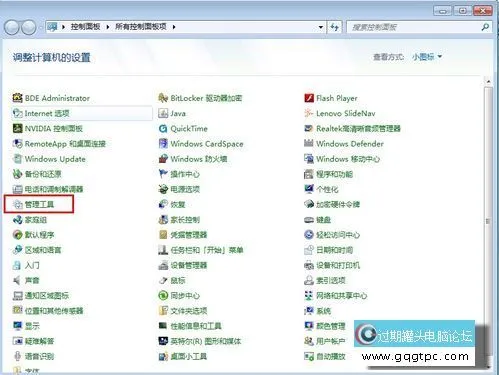
Task: Expand the address bar history dropdown
Action: tap(321, 27)
